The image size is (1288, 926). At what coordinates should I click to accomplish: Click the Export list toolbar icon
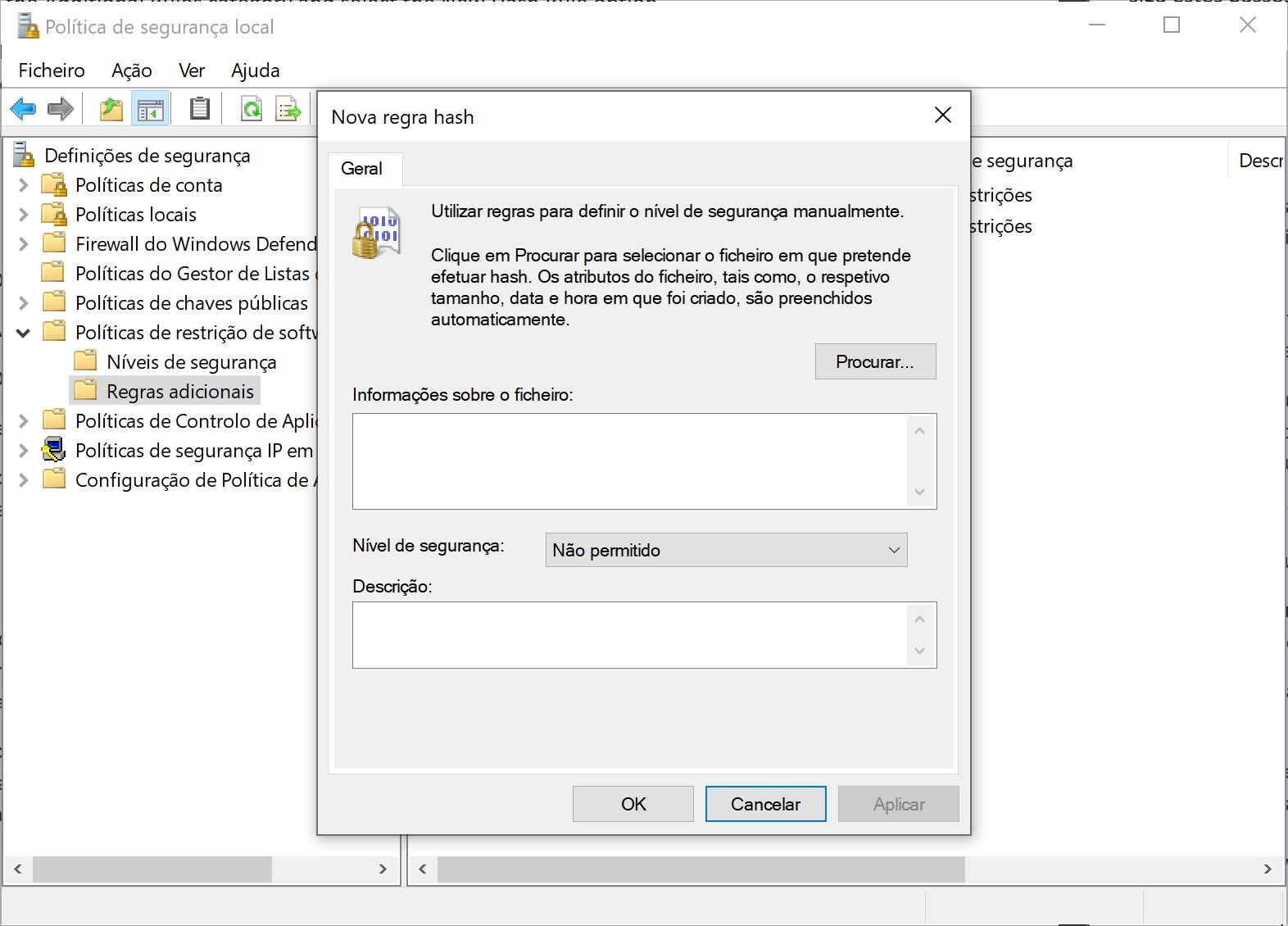click(288, 108)
